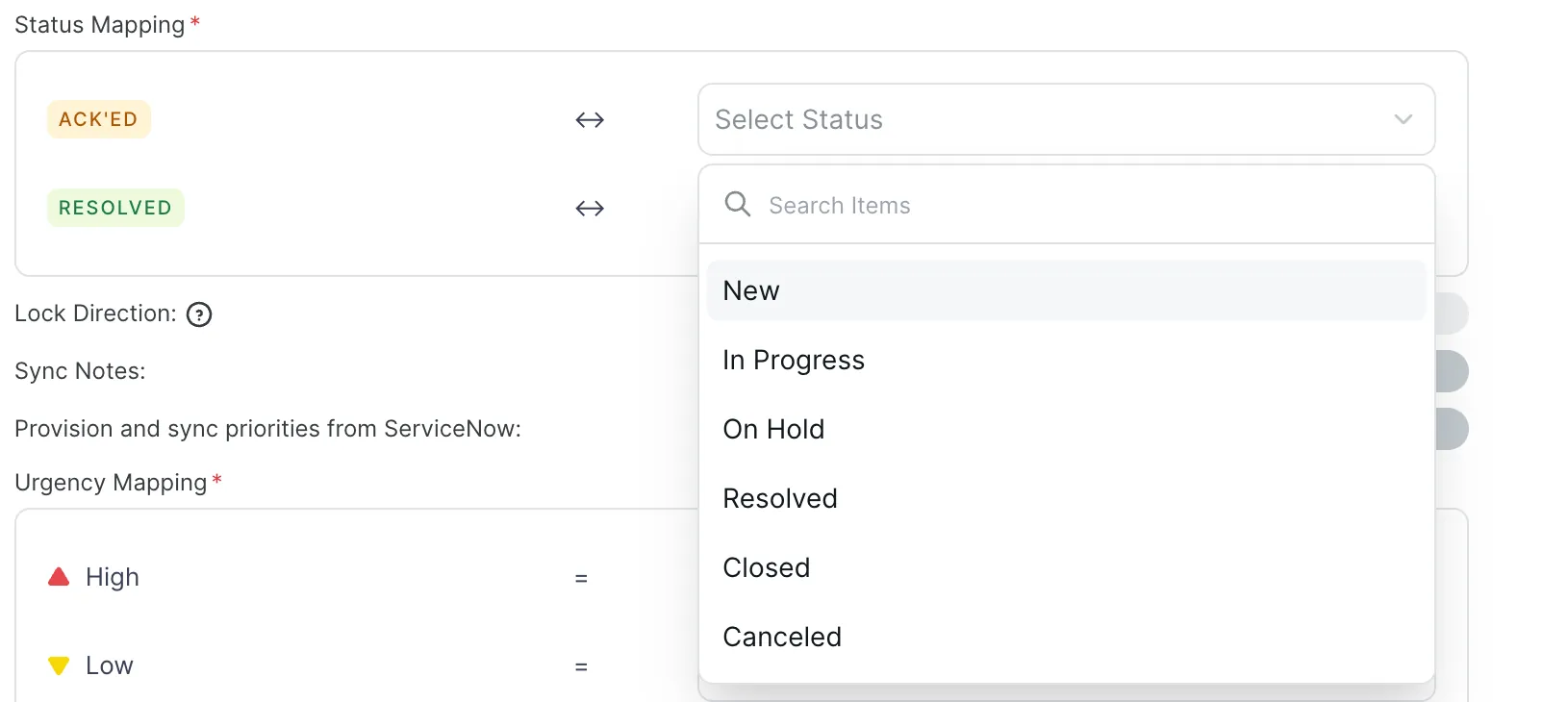1568x702 pixels.
Task: Toggle Provision and sync priorities from ServiceNow
Action: pyautogui.click(x=1451, y=429)
